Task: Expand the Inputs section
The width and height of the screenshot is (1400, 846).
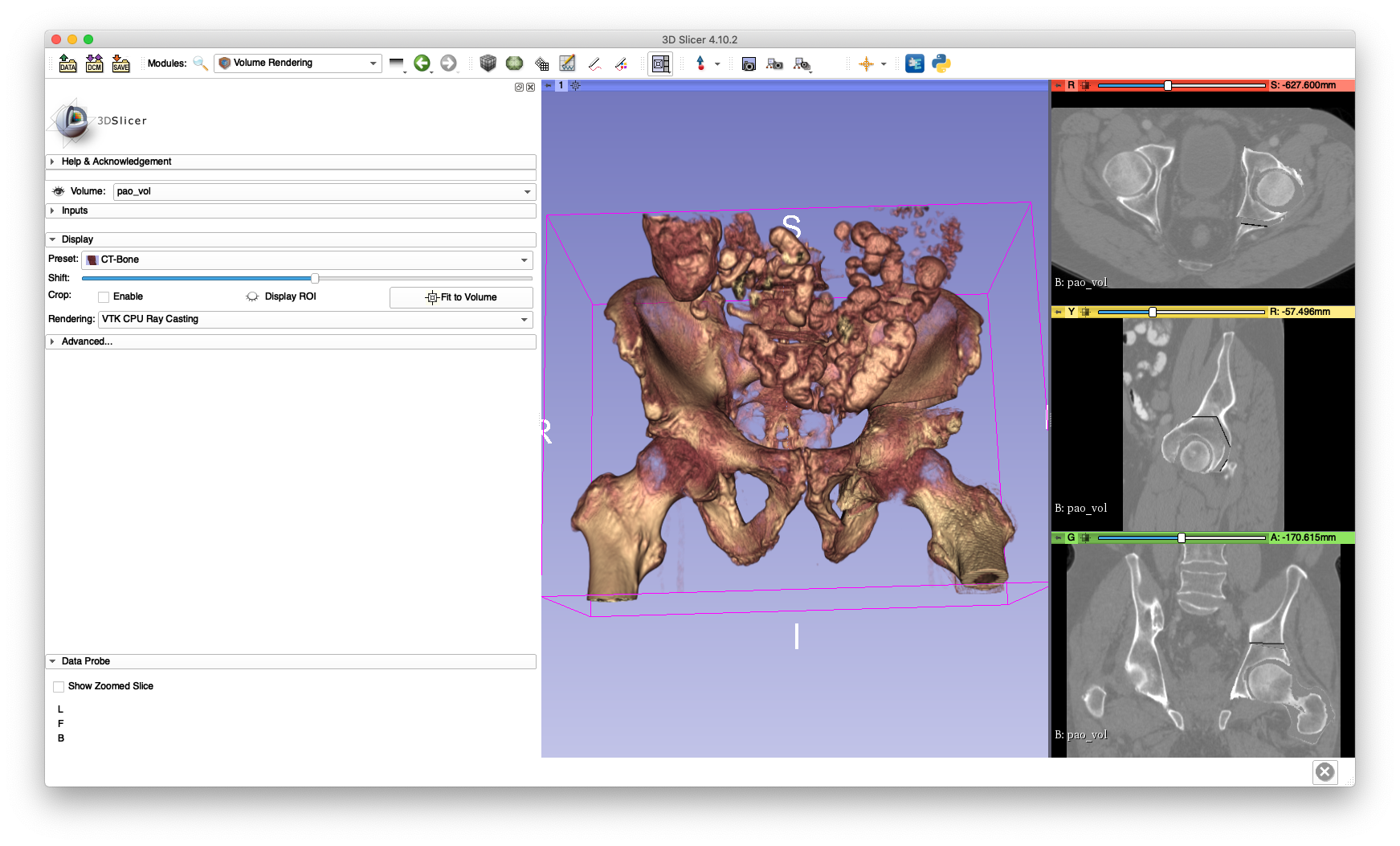Action: [291, 210]
